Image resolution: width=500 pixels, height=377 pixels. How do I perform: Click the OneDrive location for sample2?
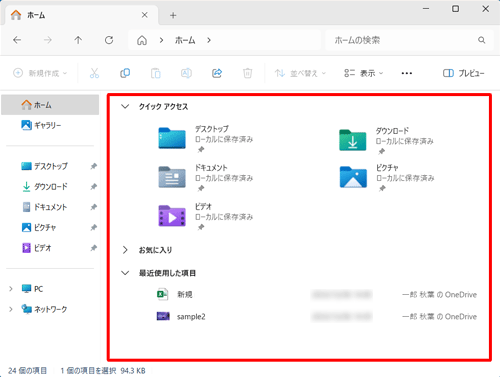coord(440,317)
